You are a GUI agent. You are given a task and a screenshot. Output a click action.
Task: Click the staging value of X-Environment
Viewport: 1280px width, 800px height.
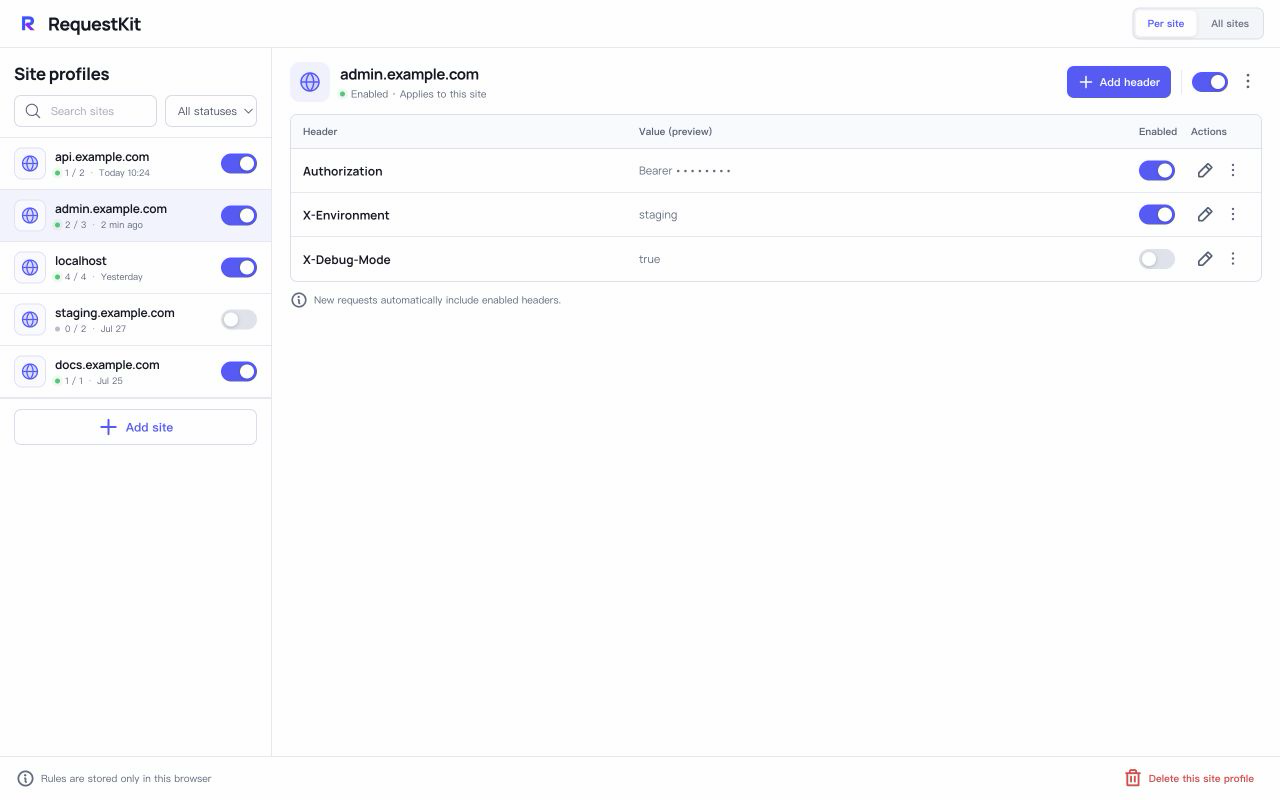point(658,215)
